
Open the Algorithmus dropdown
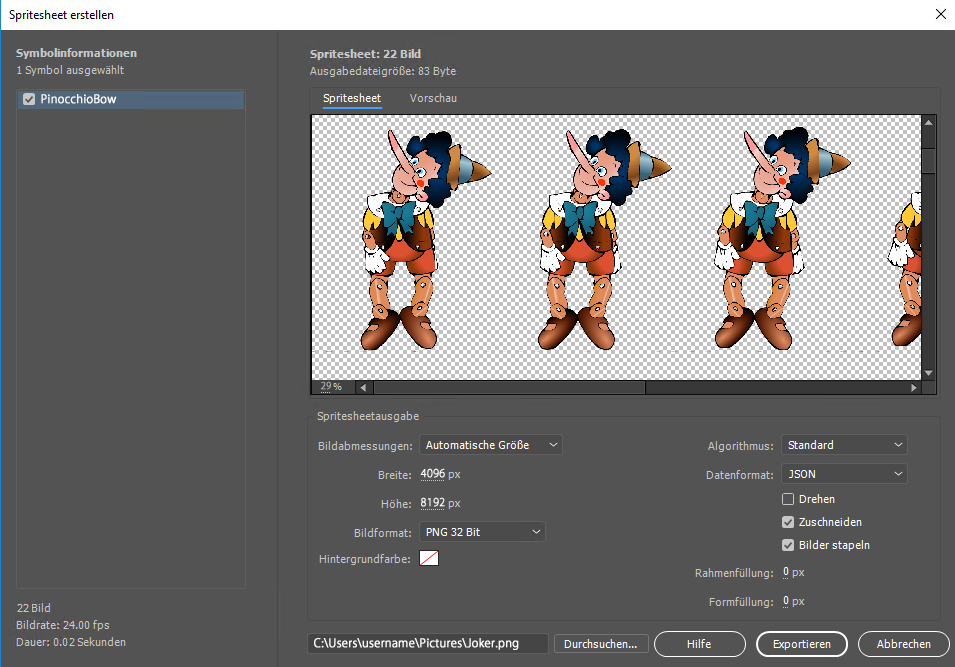point(844,444)
